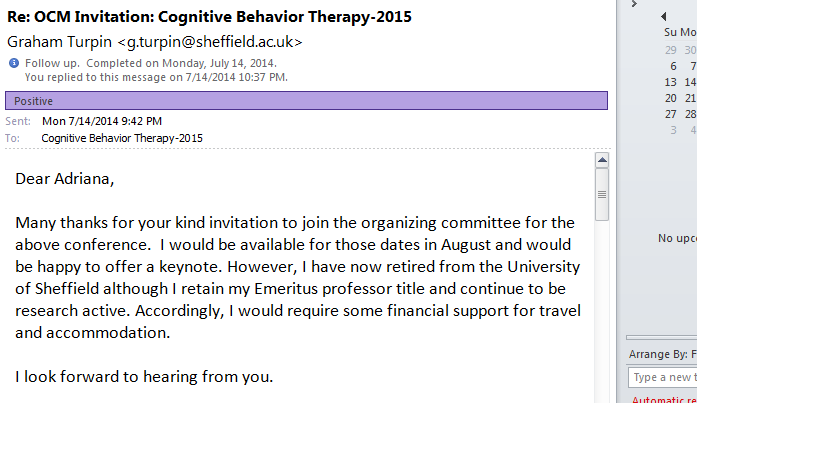Expand the To-Do Bar chevron
Screen dimensions: 819x460
[633, 4]
